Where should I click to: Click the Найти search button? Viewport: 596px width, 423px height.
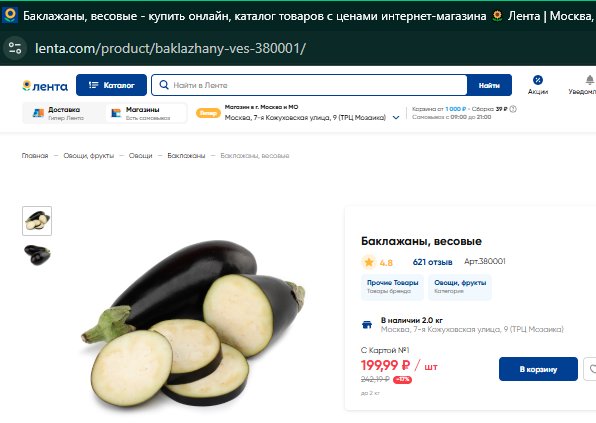click(489, 85)
